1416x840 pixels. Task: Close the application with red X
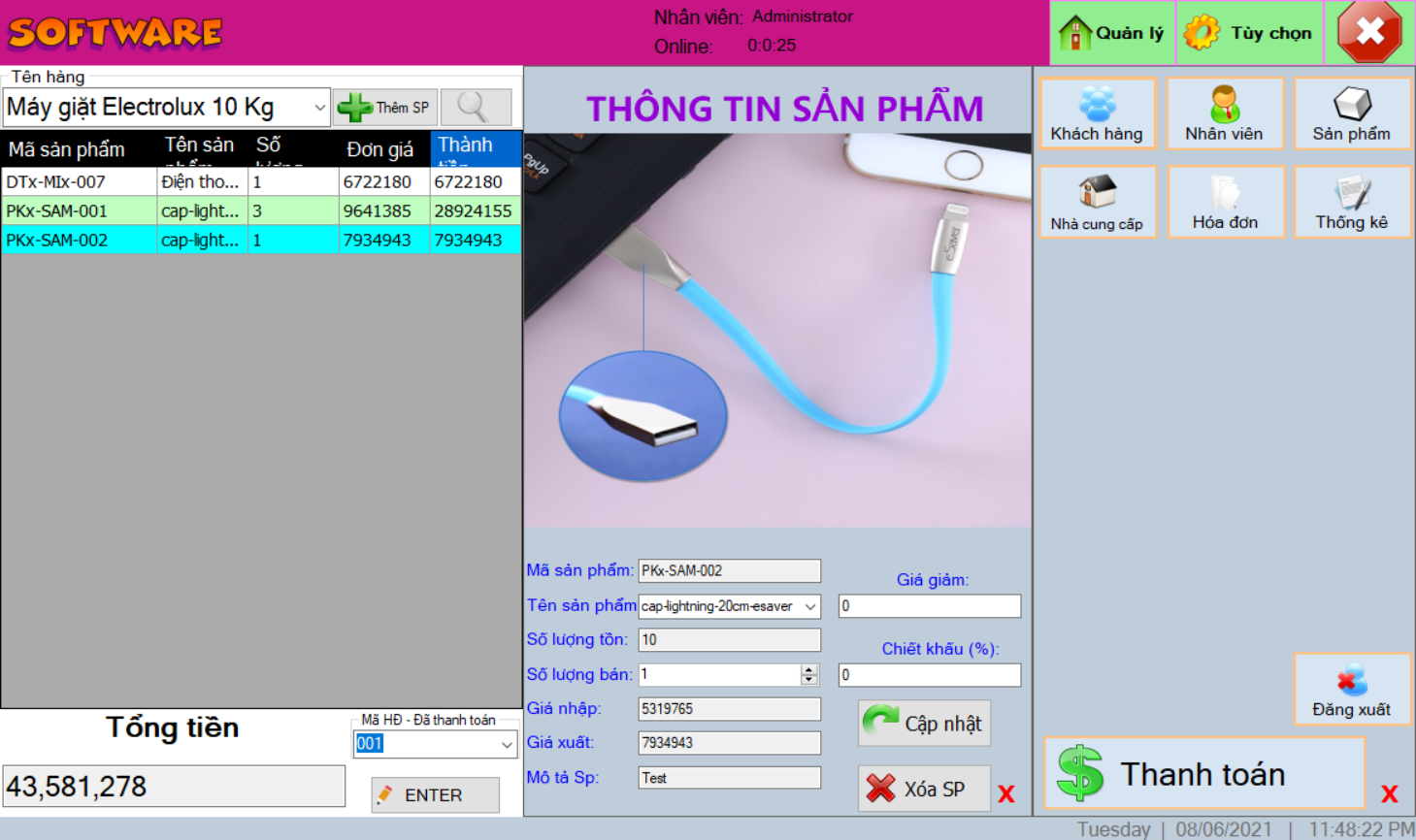point(1369,33)
